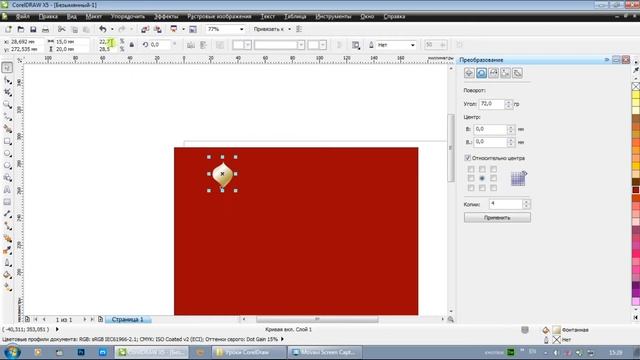Select the Smart Fill tool
The height and width of the screenshot is (360, 640).
point(7,129)
